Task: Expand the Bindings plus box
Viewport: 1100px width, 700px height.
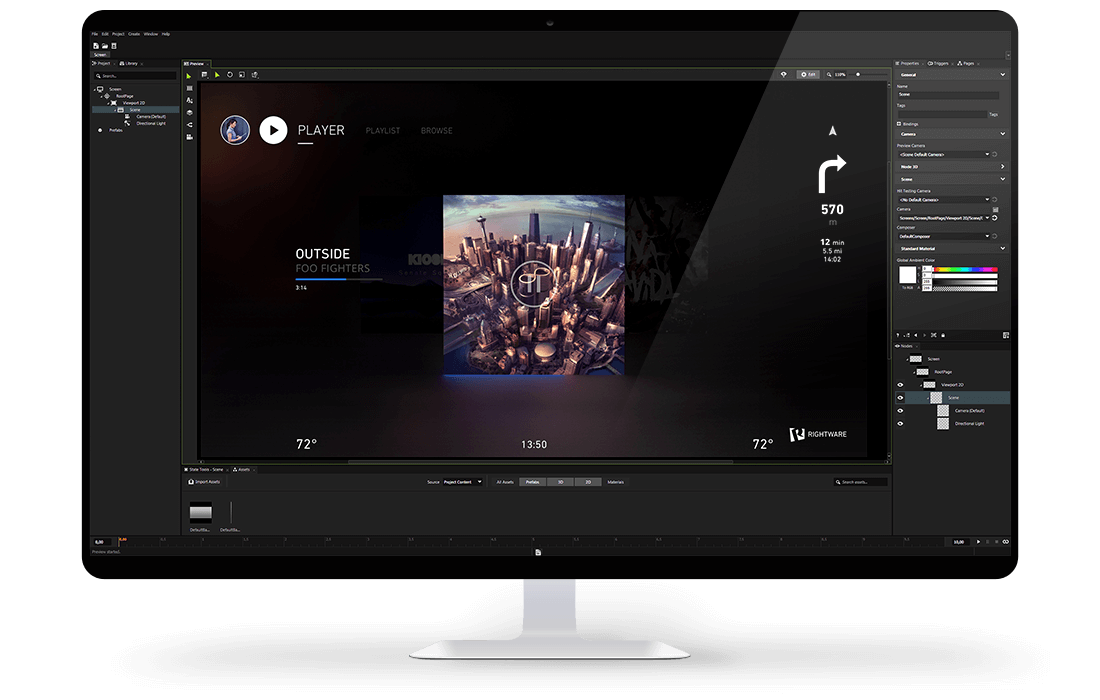Action: [x=899, y=123]
